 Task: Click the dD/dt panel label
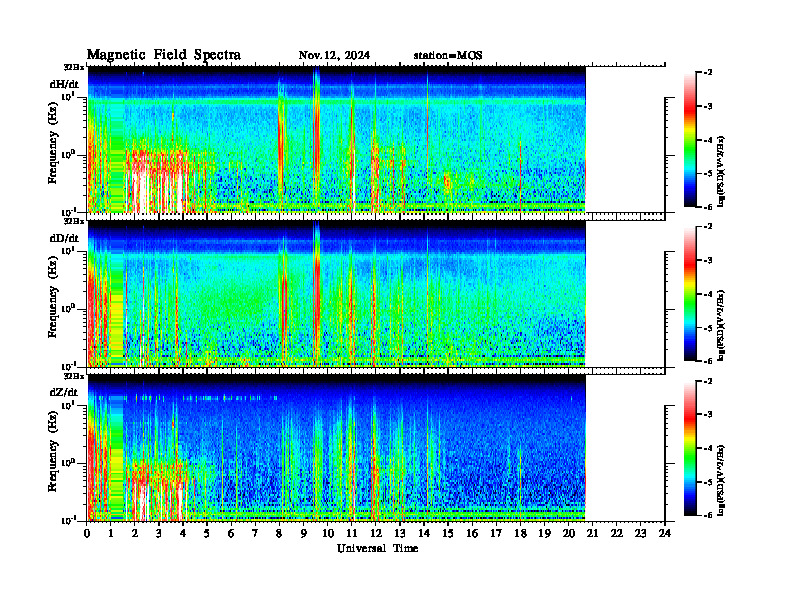click(64, 238)
